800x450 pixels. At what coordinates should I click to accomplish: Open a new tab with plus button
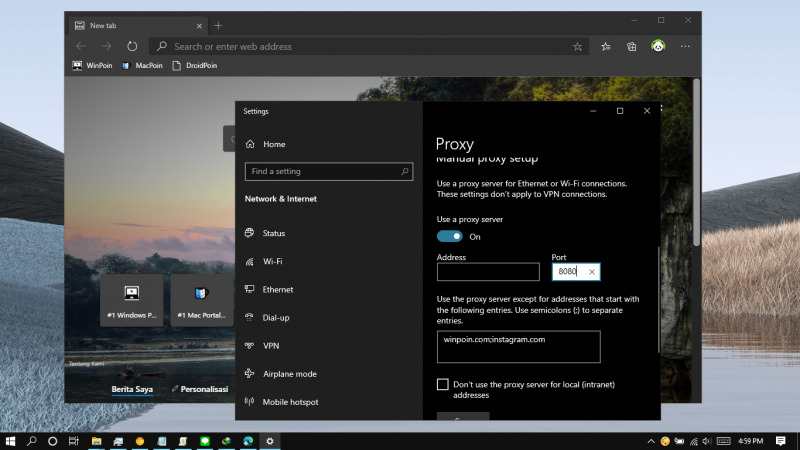point(218,25)
